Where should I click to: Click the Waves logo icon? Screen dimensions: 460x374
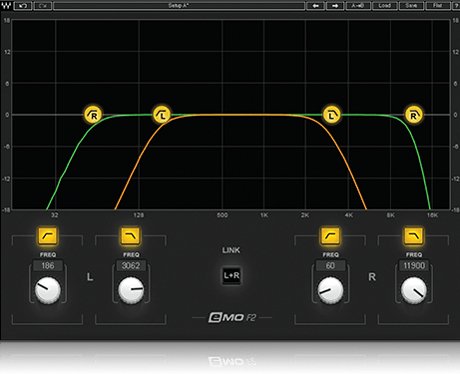pos(7,5)
